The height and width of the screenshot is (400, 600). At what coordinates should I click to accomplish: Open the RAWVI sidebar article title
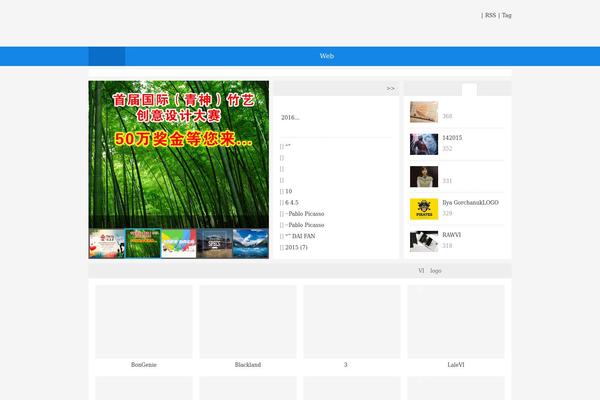click(x=452, y=235)
